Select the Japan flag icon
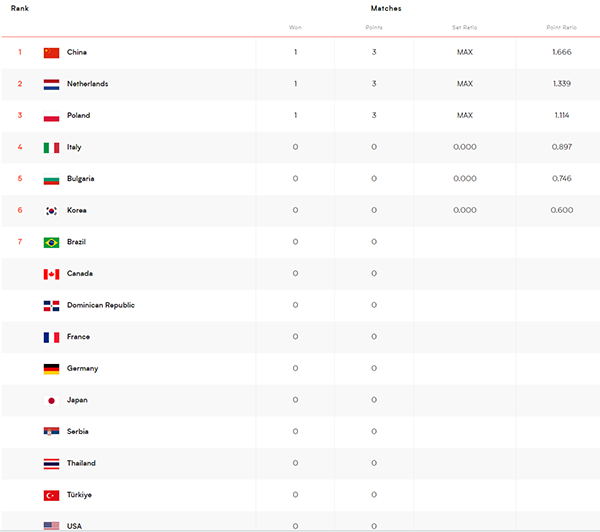This screenshot has width=600, height=532. (x=51, y=400)
